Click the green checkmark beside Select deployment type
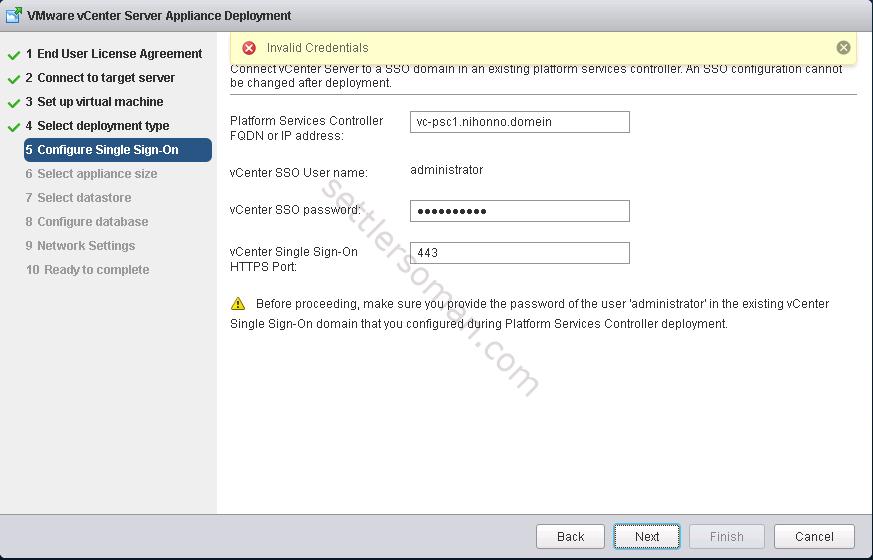 [14, 127]
